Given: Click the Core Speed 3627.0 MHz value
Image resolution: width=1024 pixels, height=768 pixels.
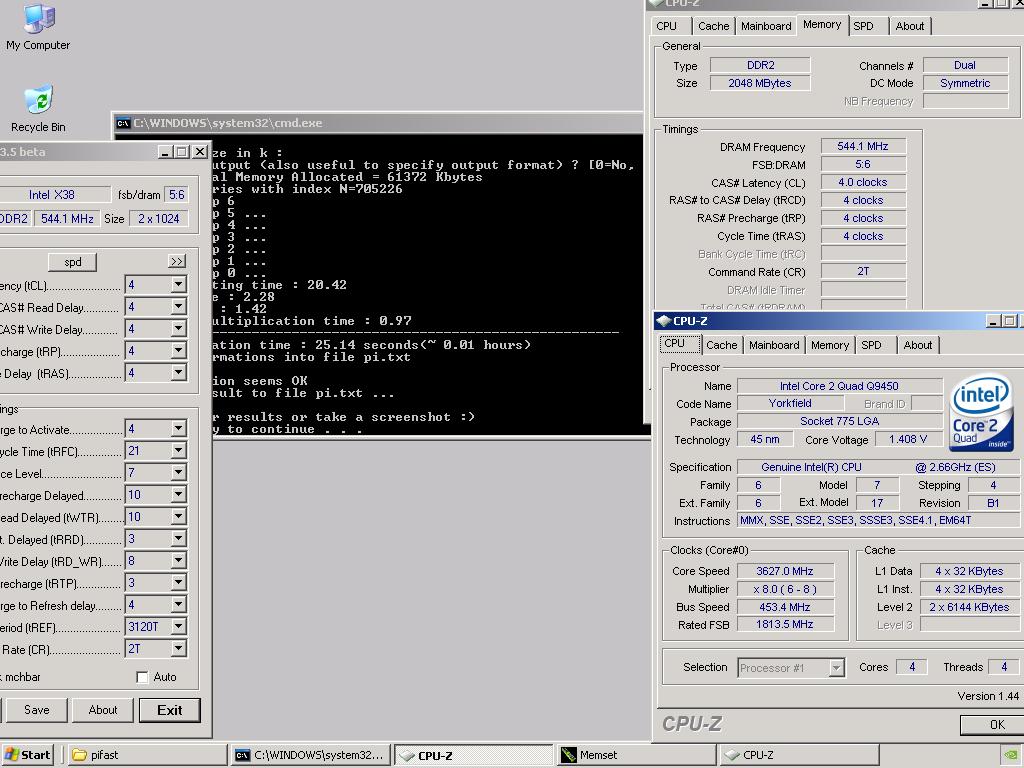Looking at the screenshot, I should coord(785,571).
